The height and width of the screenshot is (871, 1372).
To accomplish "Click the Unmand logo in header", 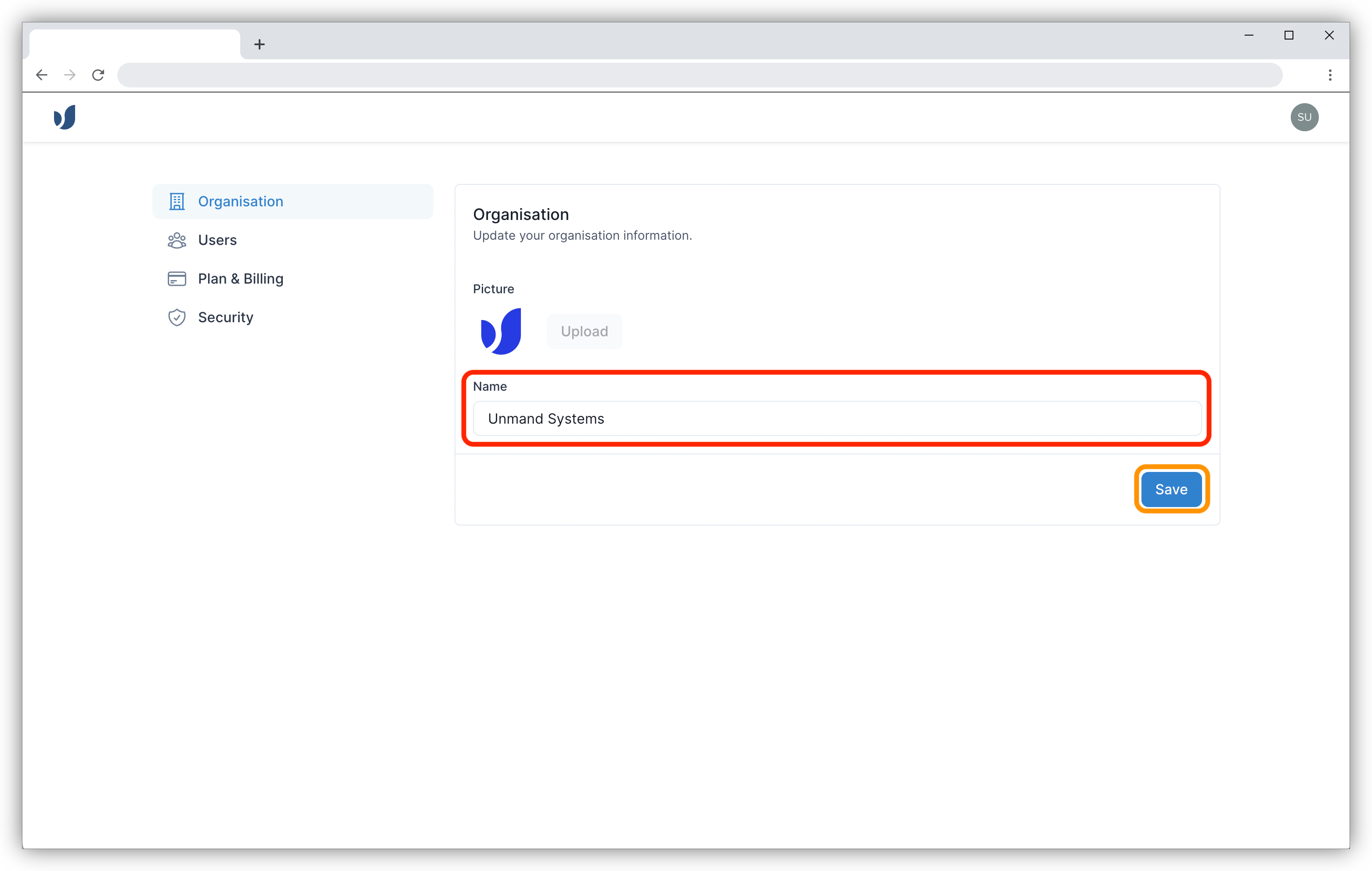I will (65, 117).
